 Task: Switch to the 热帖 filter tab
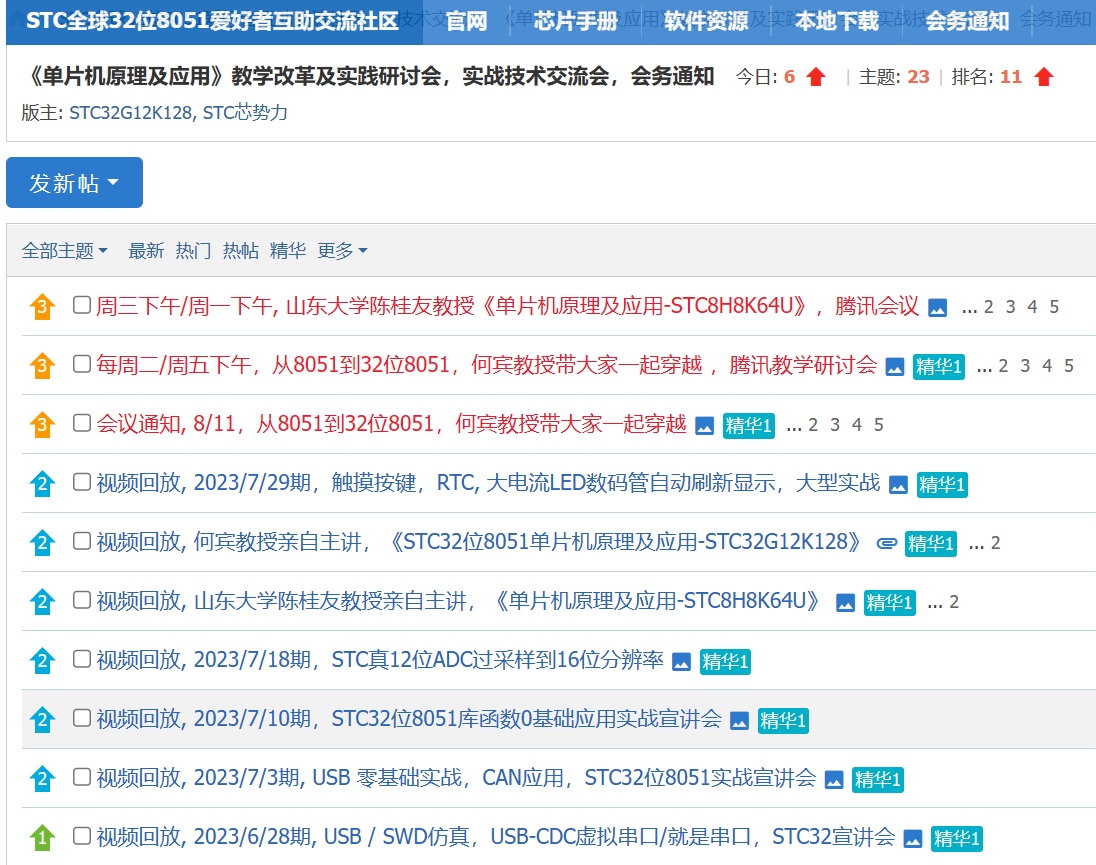point(240,250)
